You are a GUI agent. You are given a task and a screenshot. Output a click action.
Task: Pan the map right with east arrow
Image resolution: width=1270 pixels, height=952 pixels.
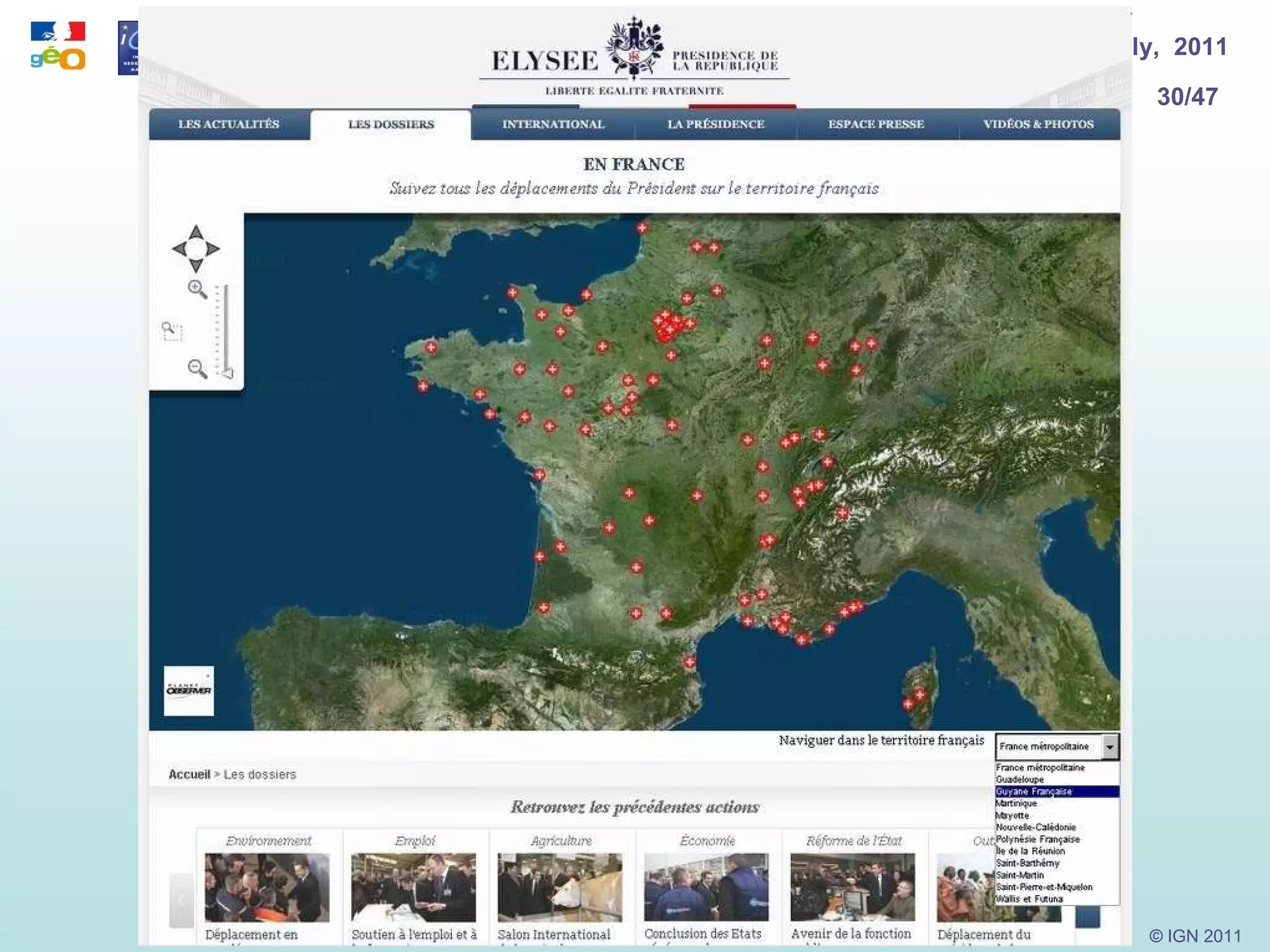[213, 249]
